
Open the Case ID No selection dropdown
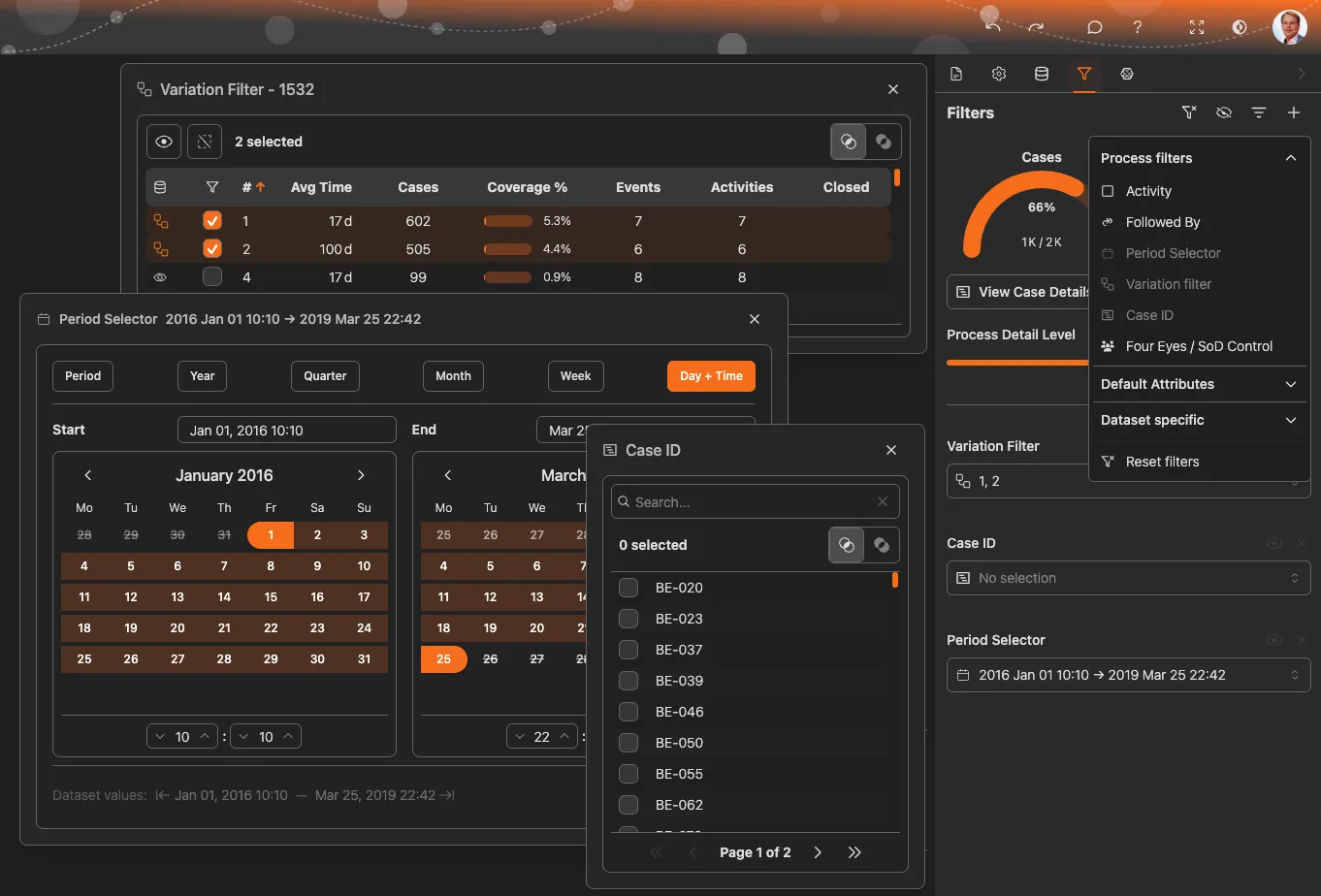tap(1128, 578)
